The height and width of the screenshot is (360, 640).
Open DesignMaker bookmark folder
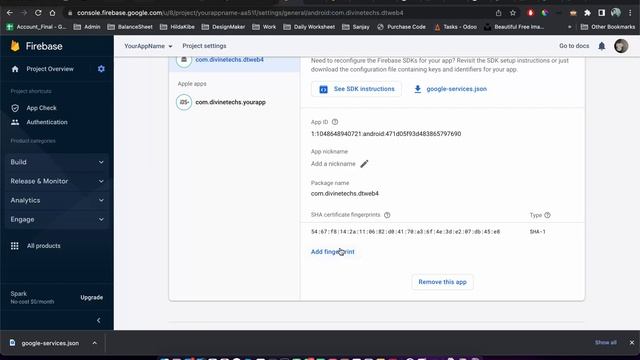pos(223,27)
